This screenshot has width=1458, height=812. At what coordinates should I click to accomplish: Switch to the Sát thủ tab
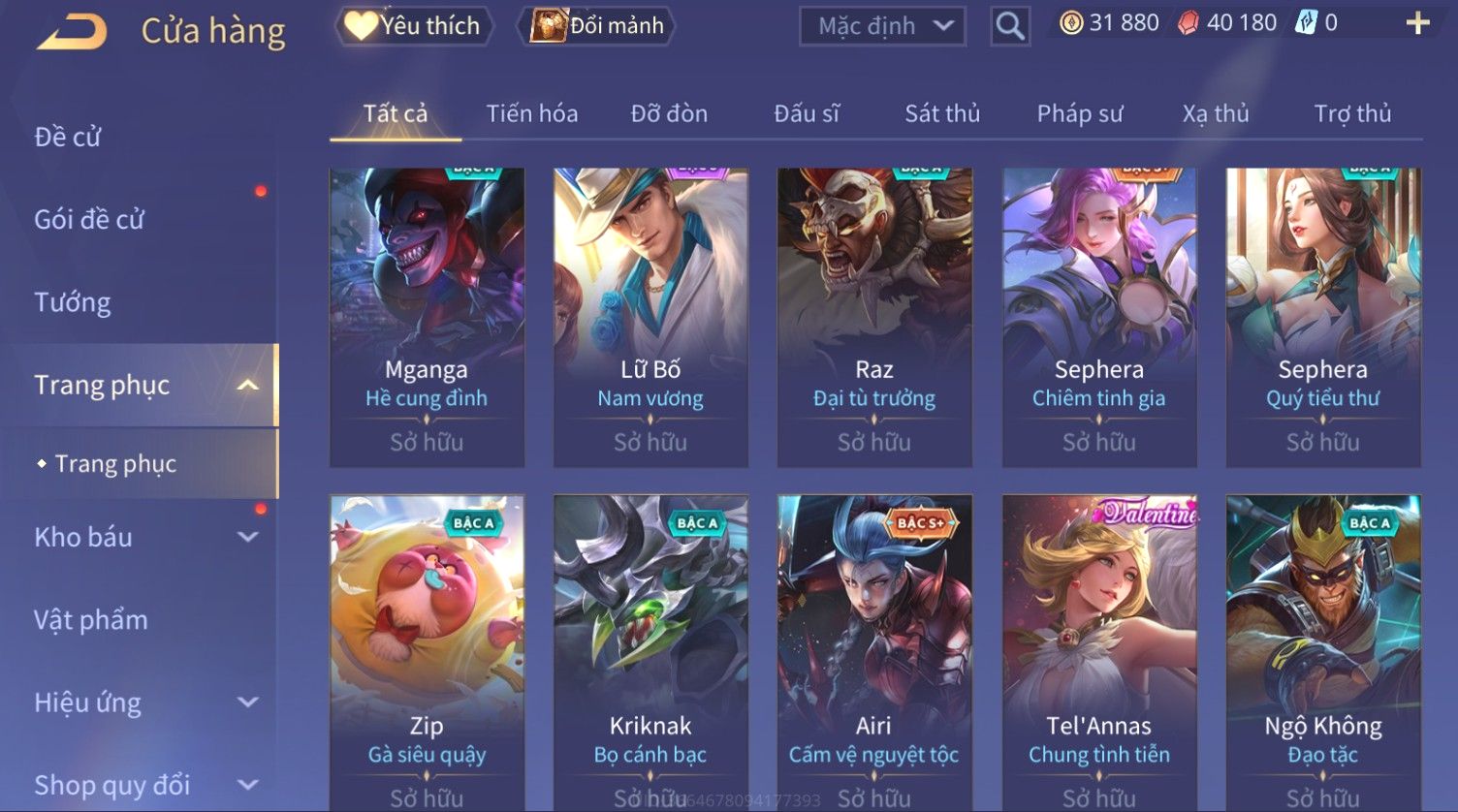coord(942,113)
